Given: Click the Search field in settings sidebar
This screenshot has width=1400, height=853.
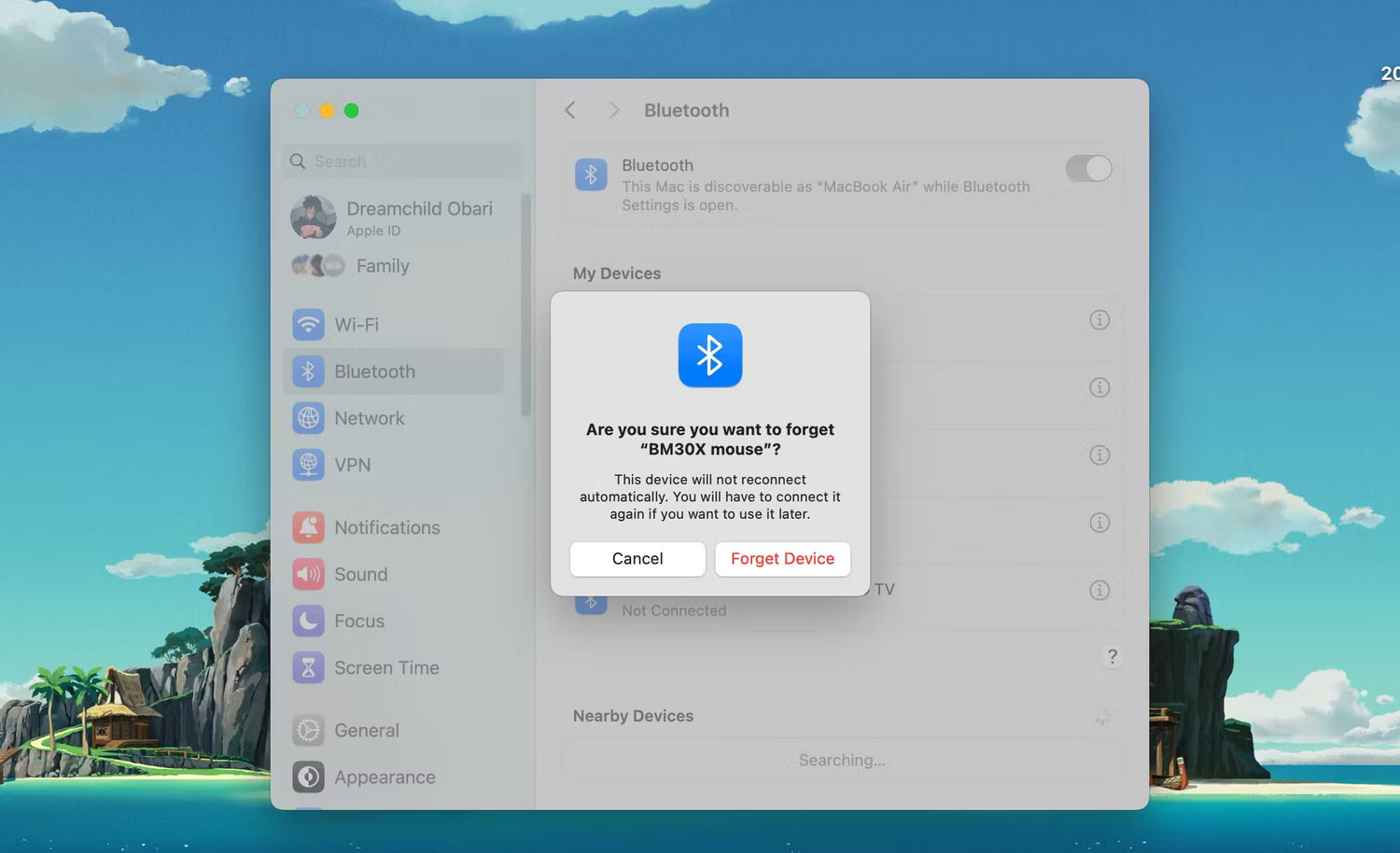Looking at the screenshot, I should tap(401, 161).
